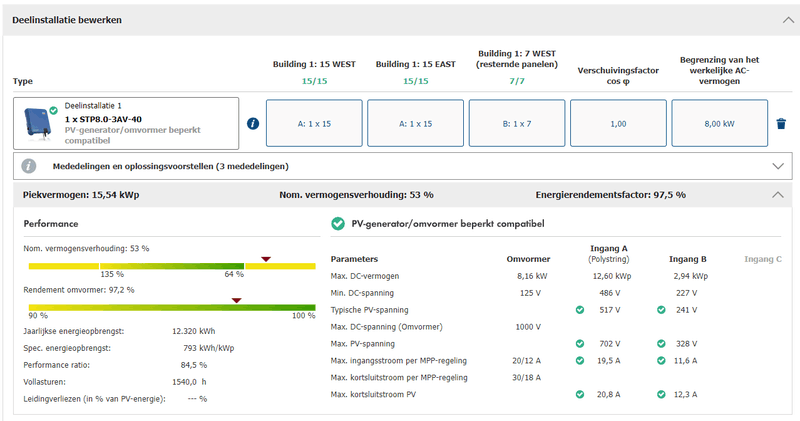
Task: Edit the 8,00 kW AC power limit field
Action: coord(719,124)
